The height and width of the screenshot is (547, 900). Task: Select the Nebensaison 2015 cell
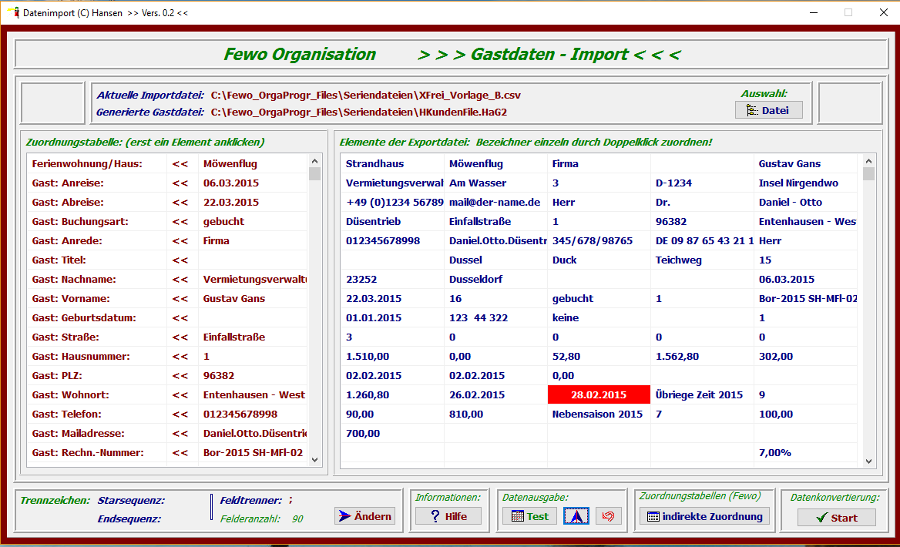tap(597, 414)
